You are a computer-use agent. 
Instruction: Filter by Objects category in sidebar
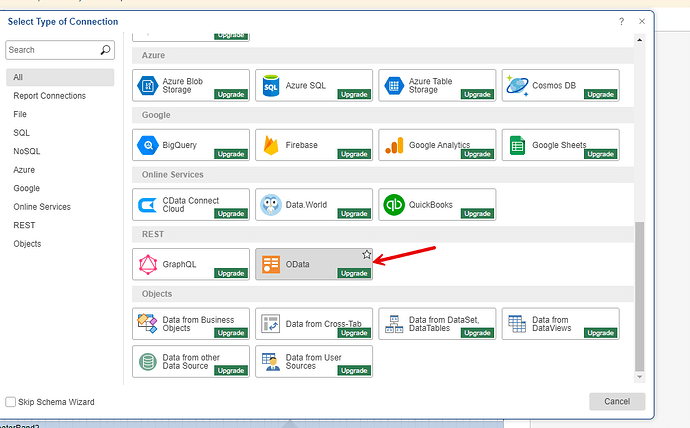click(x=27, y=244)
